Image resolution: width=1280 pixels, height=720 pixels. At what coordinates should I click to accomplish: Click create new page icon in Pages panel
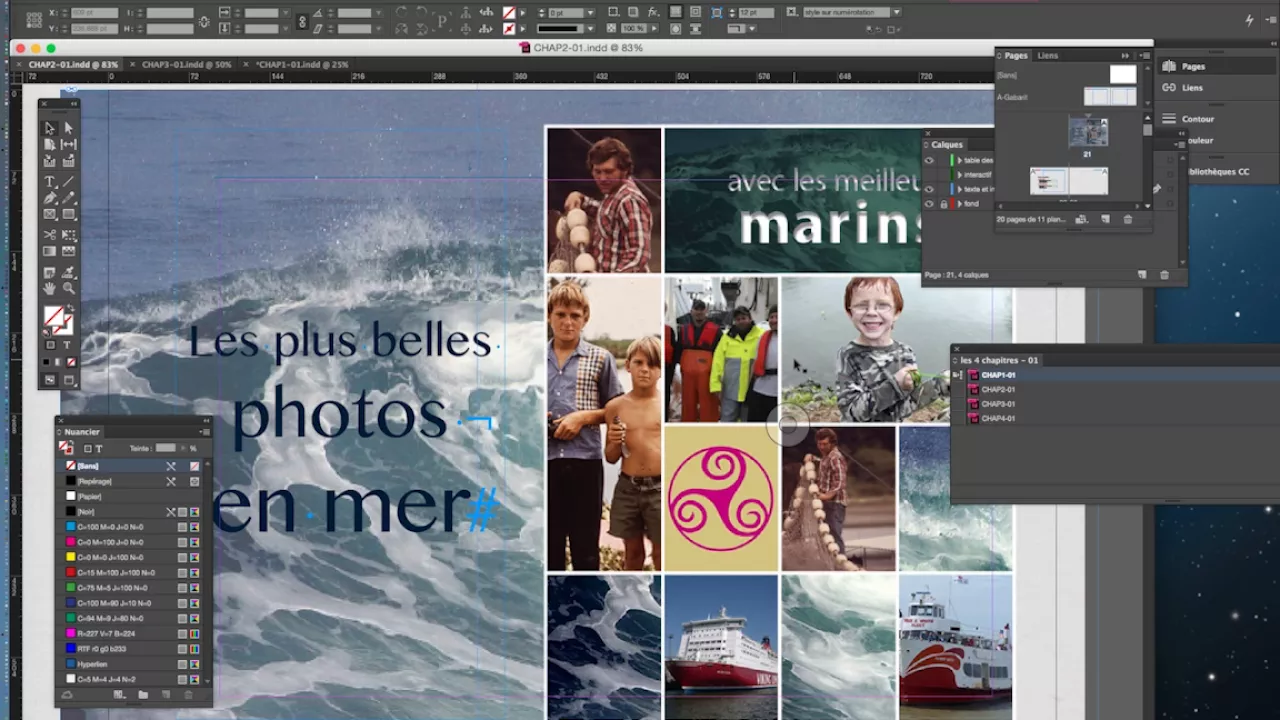click(1105, 219)
